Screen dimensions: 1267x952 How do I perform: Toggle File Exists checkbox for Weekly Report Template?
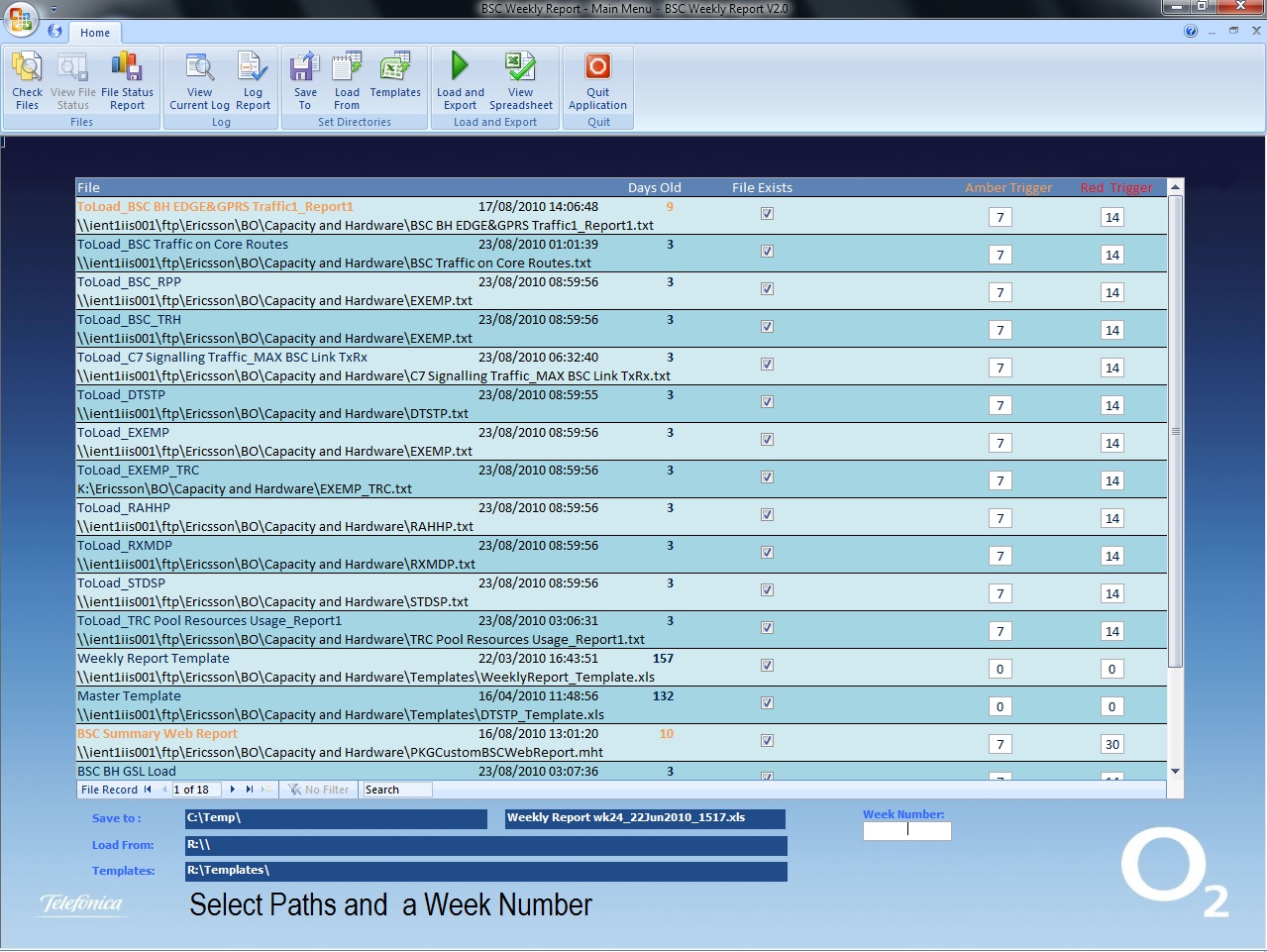(767, 666)
